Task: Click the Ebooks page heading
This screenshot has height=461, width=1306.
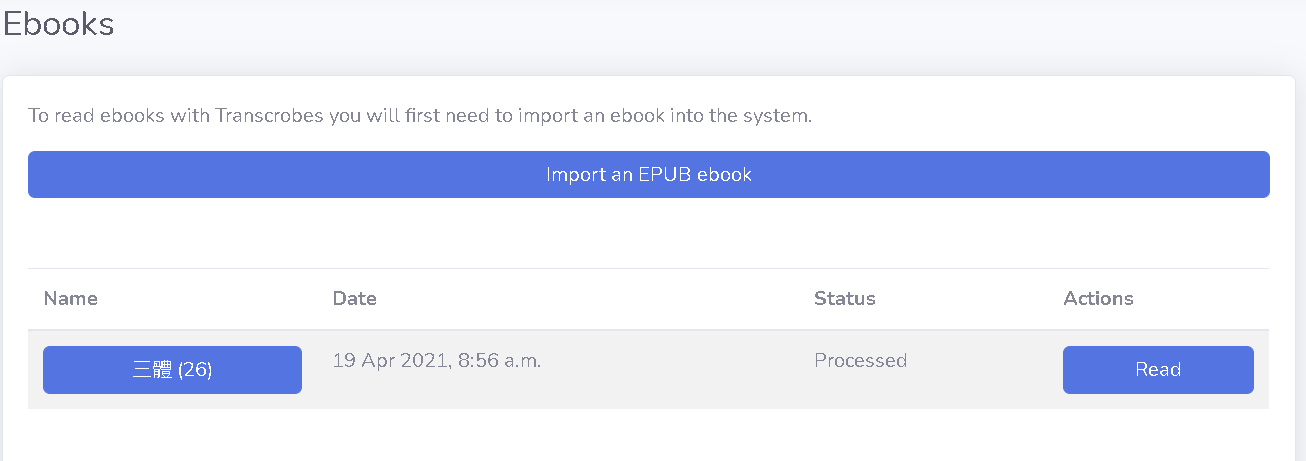Action: [x=58, y=23]
